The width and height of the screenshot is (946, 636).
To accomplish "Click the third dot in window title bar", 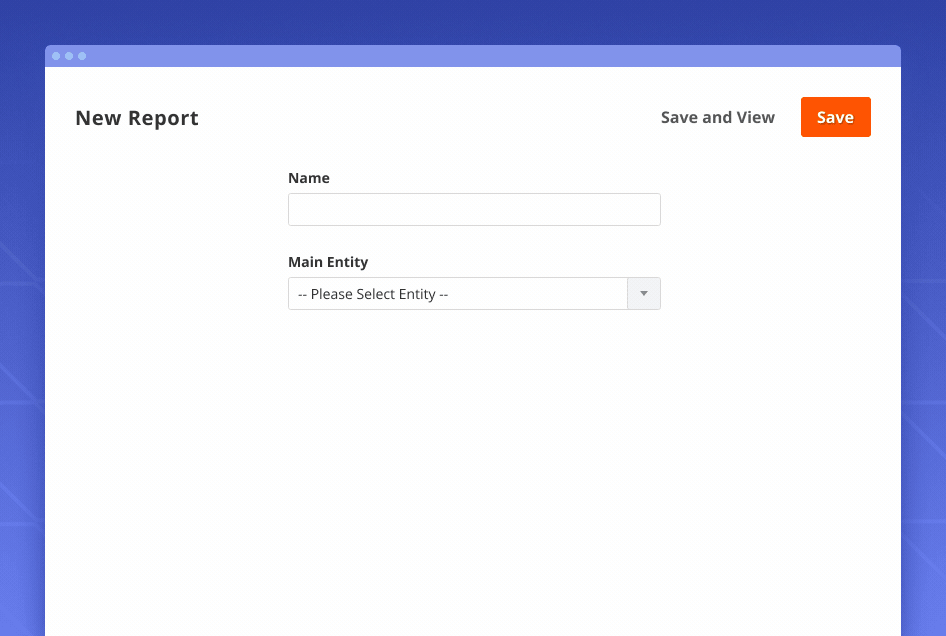I will (82, 56).
